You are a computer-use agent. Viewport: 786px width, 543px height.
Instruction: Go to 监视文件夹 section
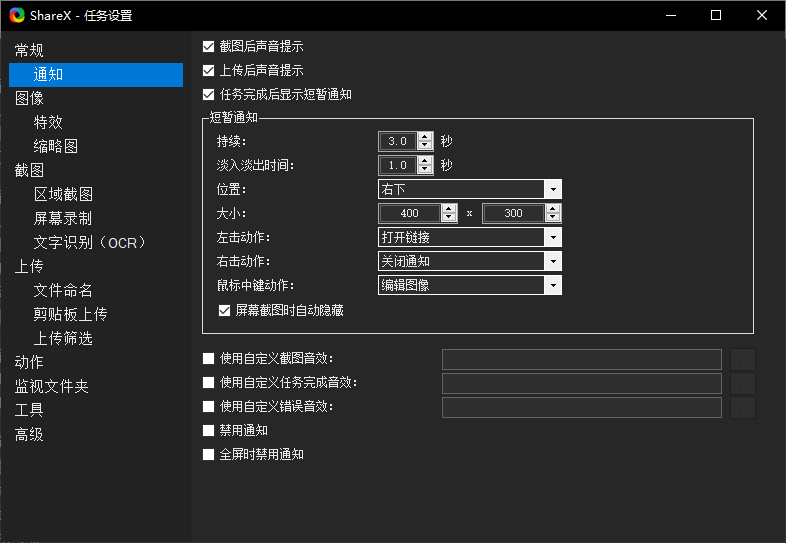[51, 386]
